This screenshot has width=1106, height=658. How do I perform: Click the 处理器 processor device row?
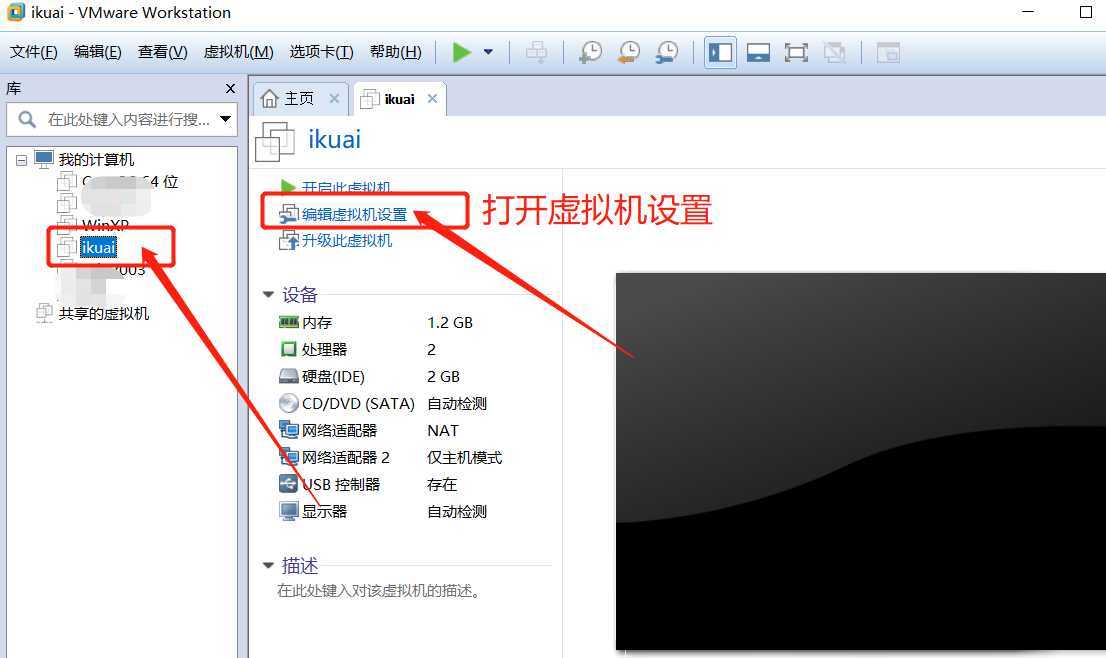[358, 349]
